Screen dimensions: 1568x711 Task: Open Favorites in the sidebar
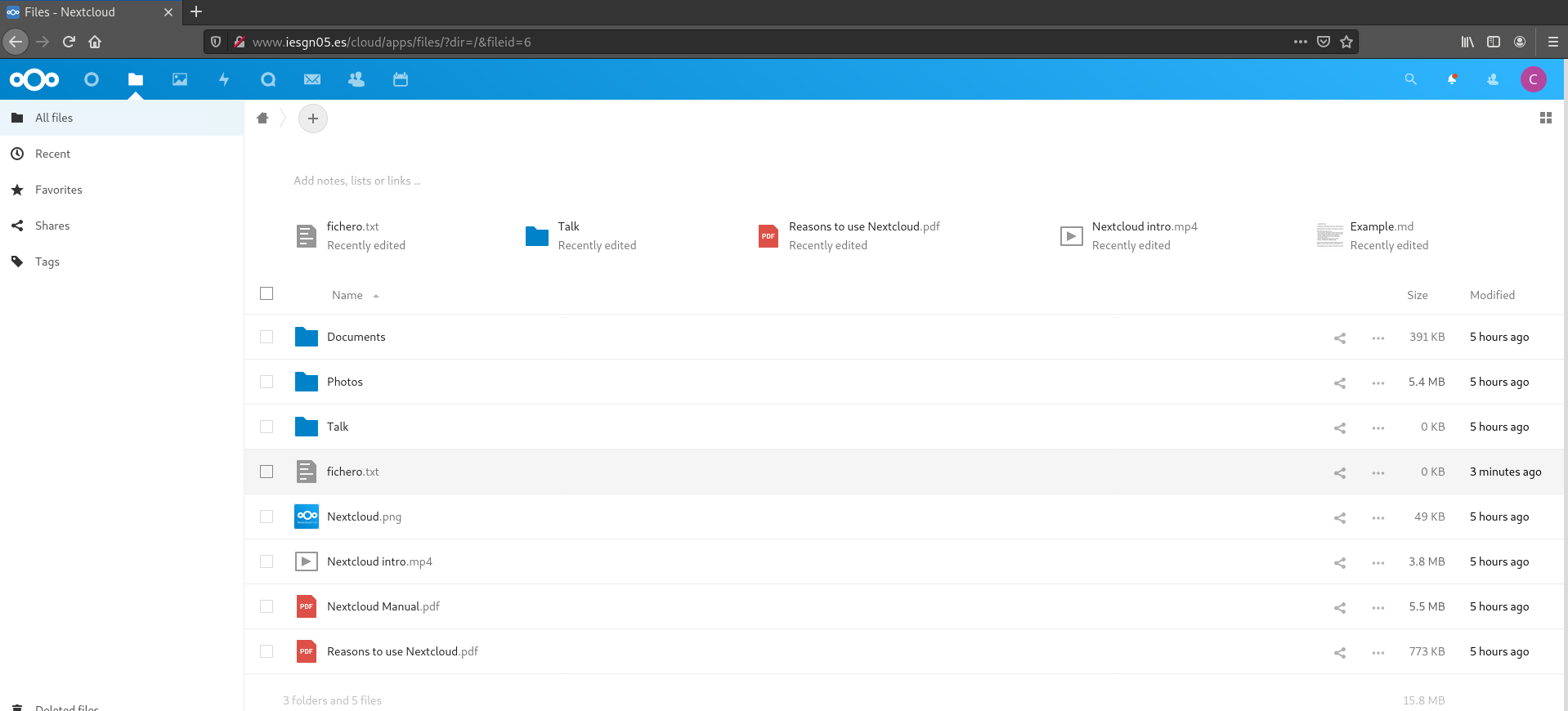(58, 190)
